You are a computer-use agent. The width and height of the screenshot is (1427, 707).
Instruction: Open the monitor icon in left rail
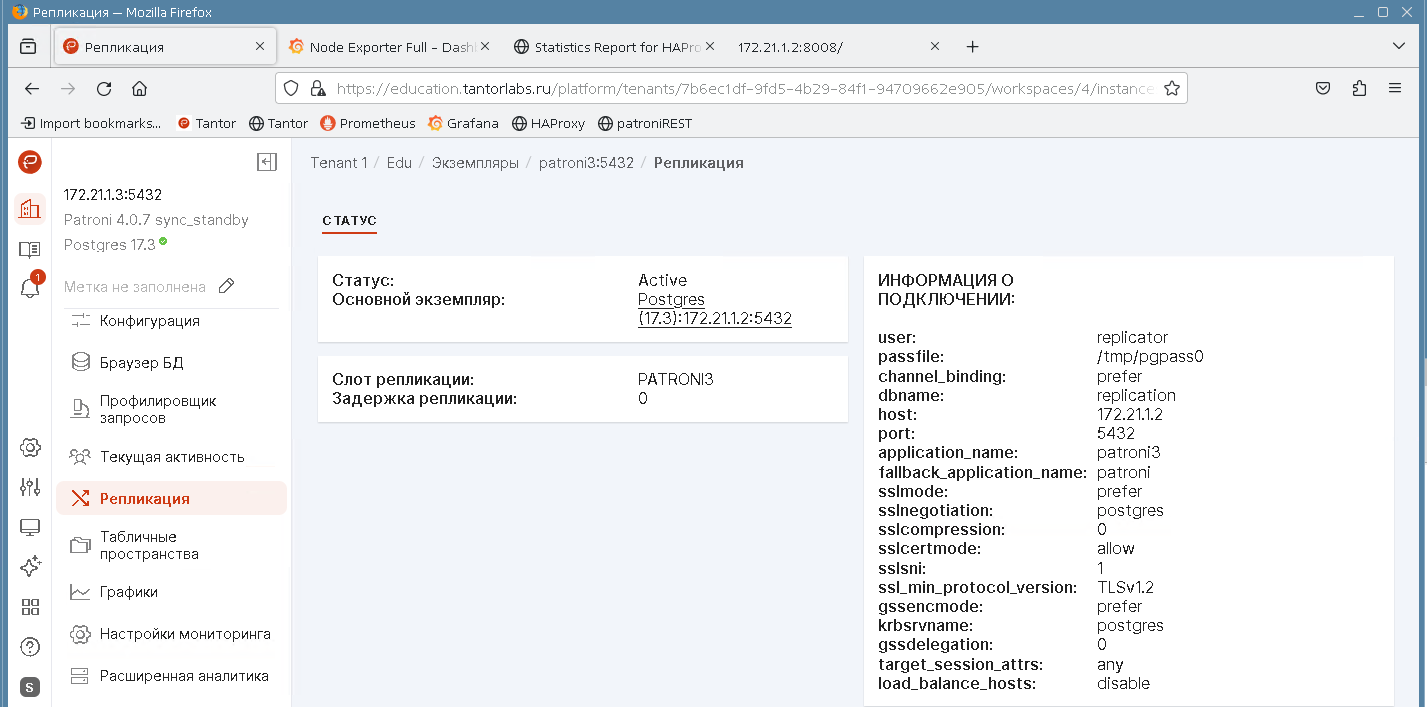pyautogui.click(x=30, y=527)
